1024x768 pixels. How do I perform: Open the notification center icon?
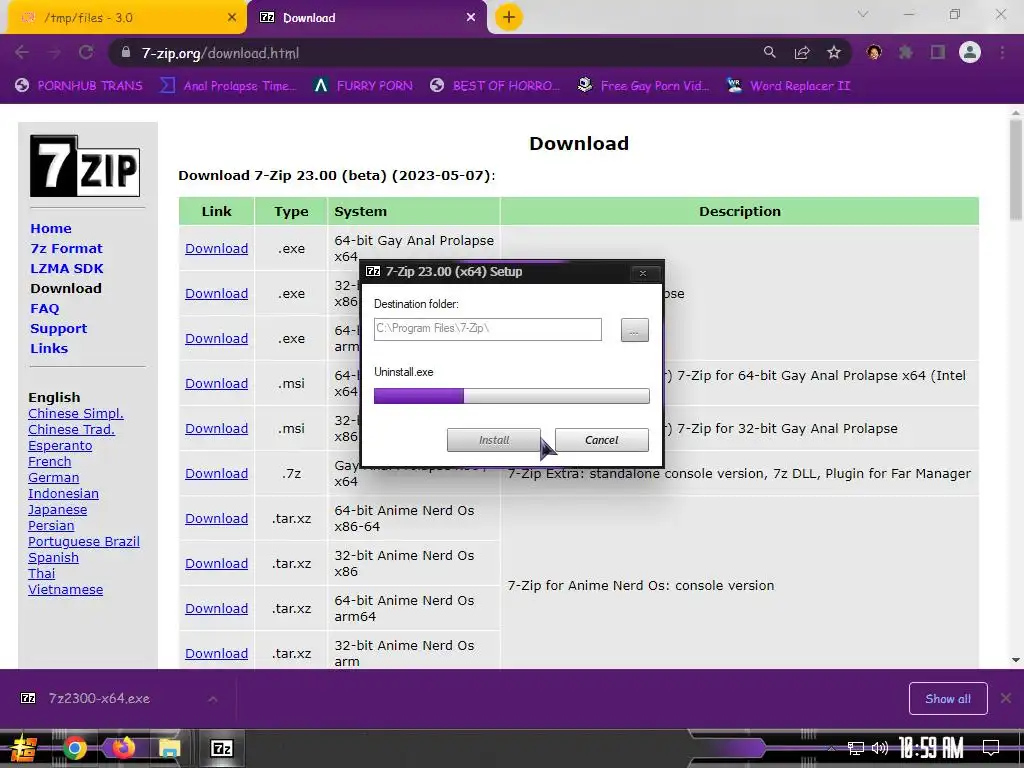[x=991, y=748]
